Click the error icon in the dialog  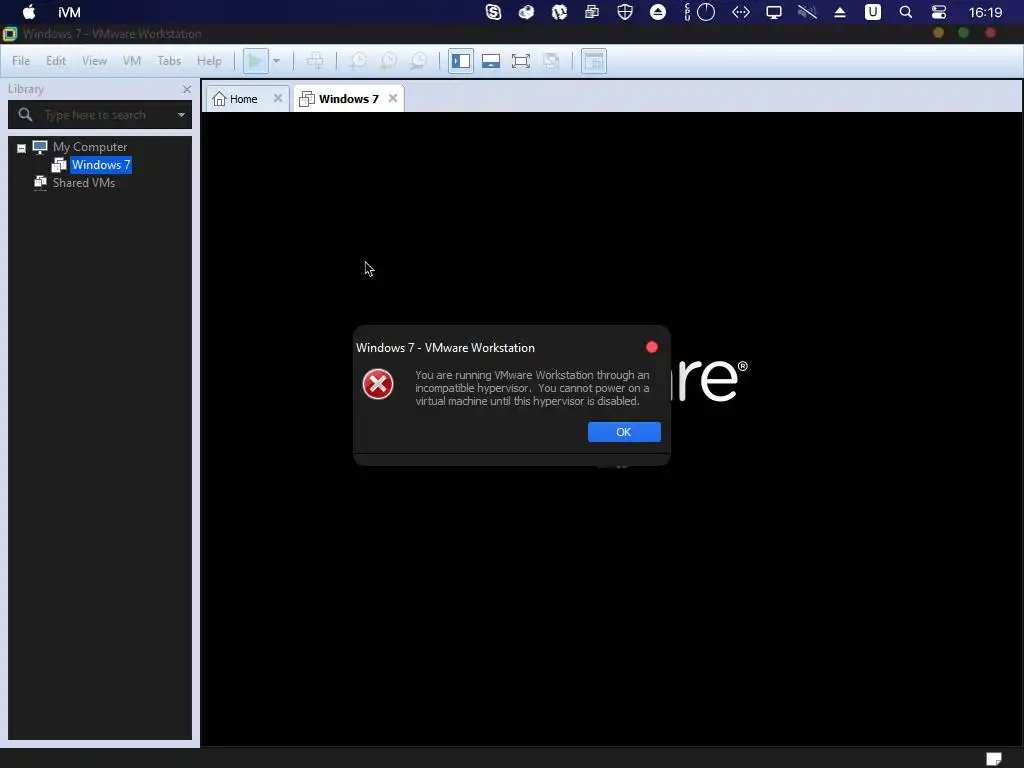[377, 384]
